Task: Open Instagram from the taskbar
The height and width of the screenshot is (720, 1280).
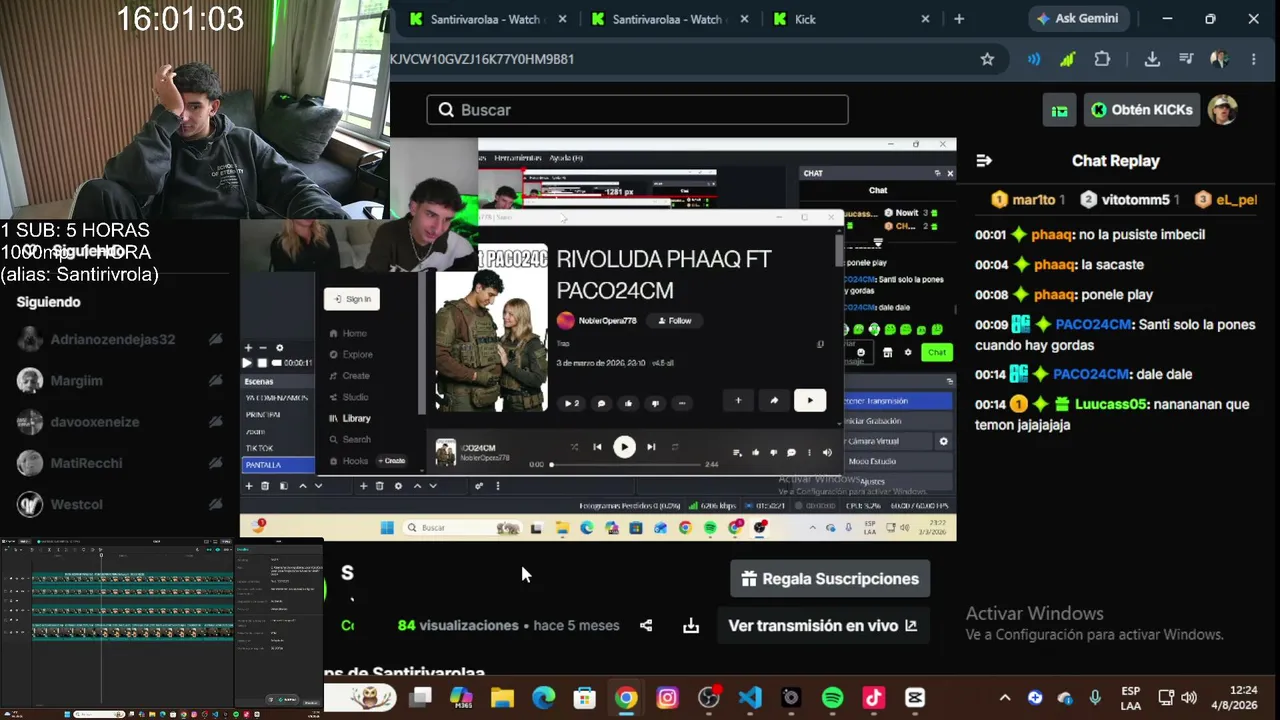Action: click(667, 698)
